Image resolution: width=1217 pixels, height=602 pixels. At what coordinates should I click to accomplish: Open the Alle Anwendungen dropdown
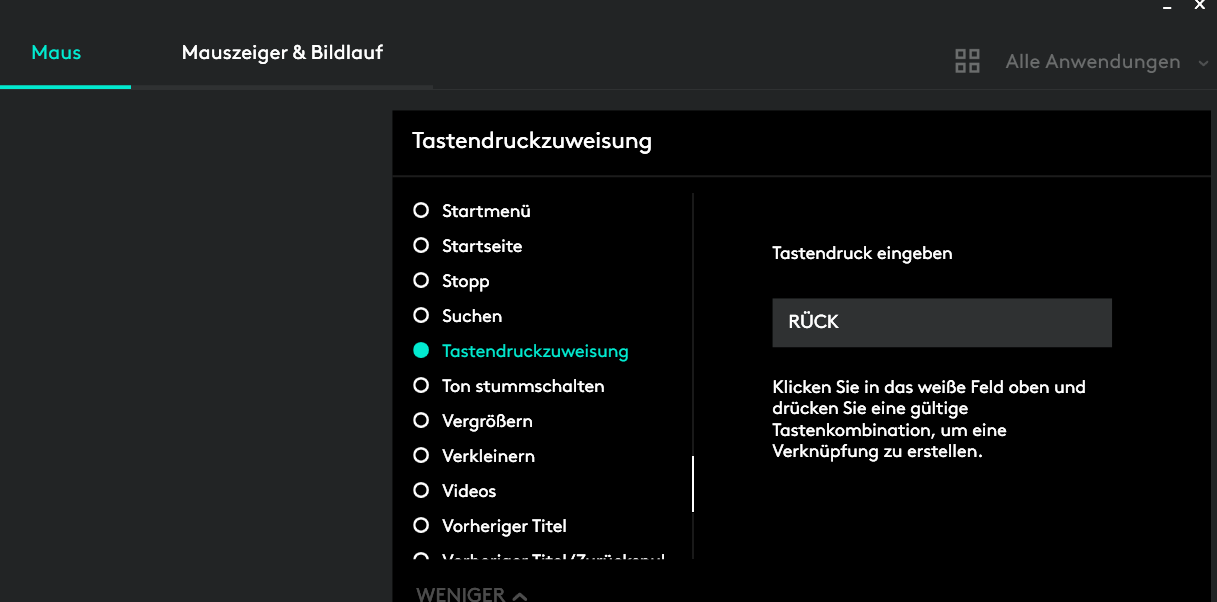coord(1092,62)
